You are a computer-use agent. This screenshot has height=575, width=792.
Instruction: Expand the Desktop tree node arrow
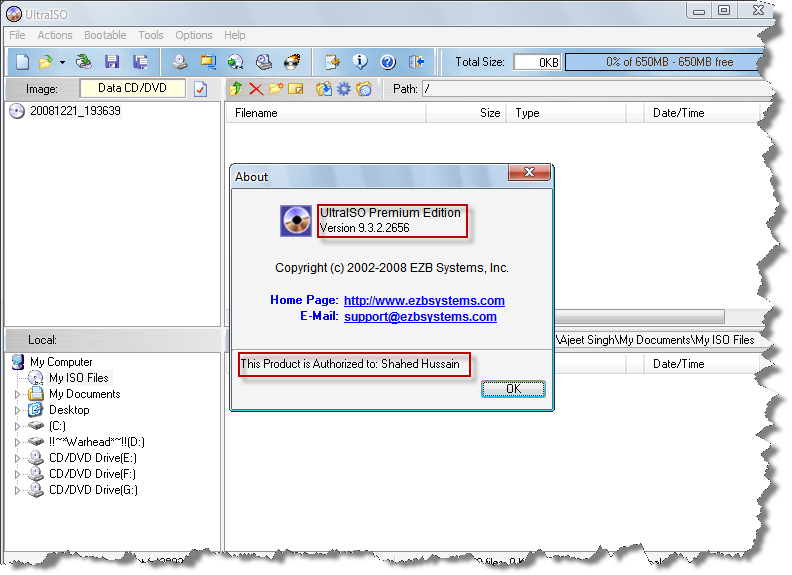tap(17, 410)
